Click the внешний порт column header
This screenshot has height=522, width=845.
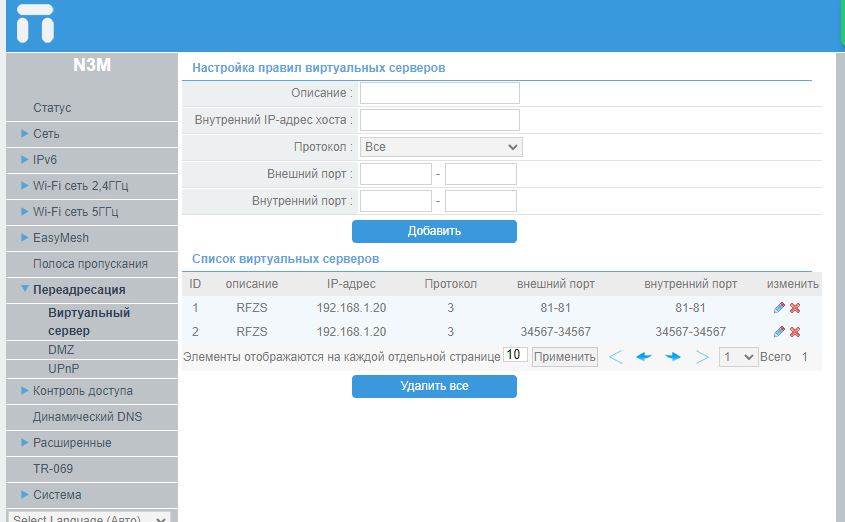(x=556, y=284)
